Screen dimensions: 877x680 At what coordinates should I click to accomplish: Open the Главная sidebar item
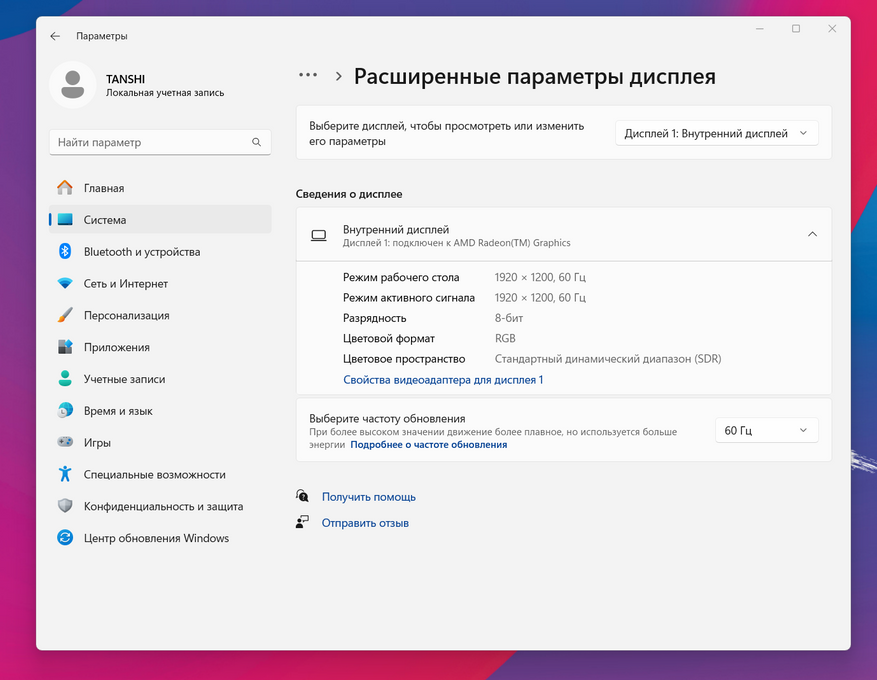[x=160, y=188]
